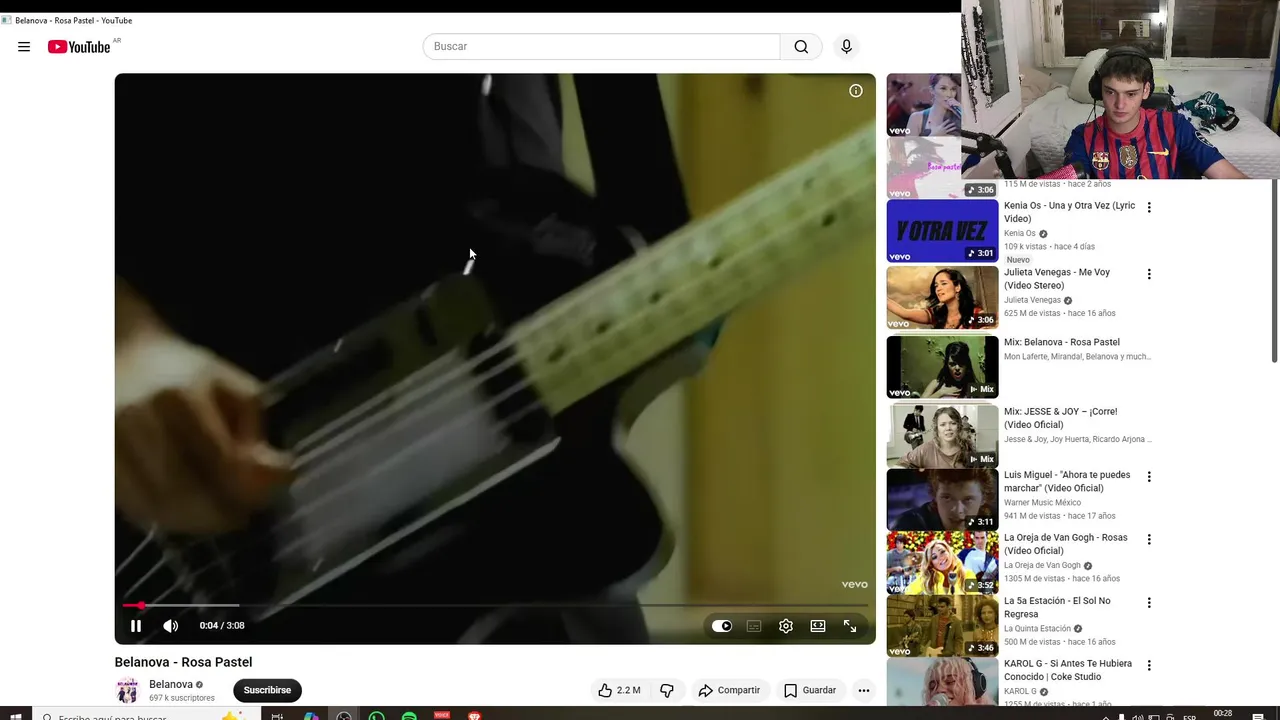Open the Warner Music México channel name

[1042, 503]
